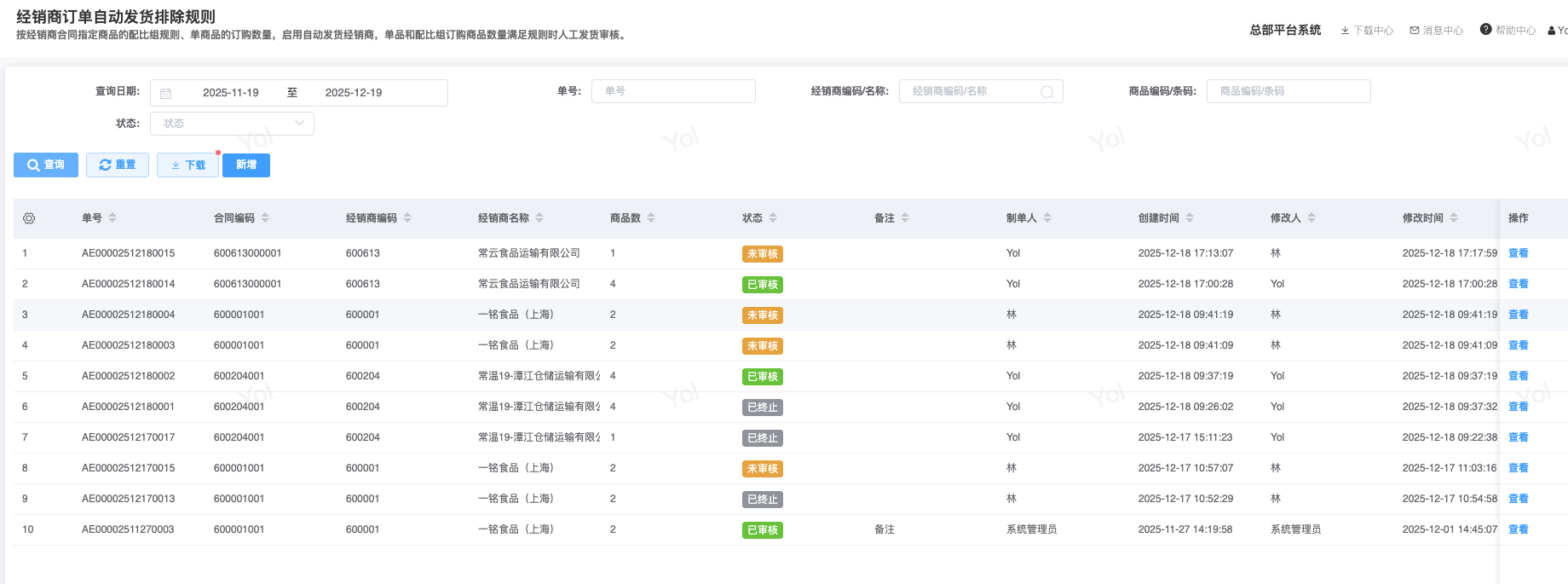Open 消息中心 in the top bar
The height and width of the screenshot is (584, 1568).
point(1437,31)
